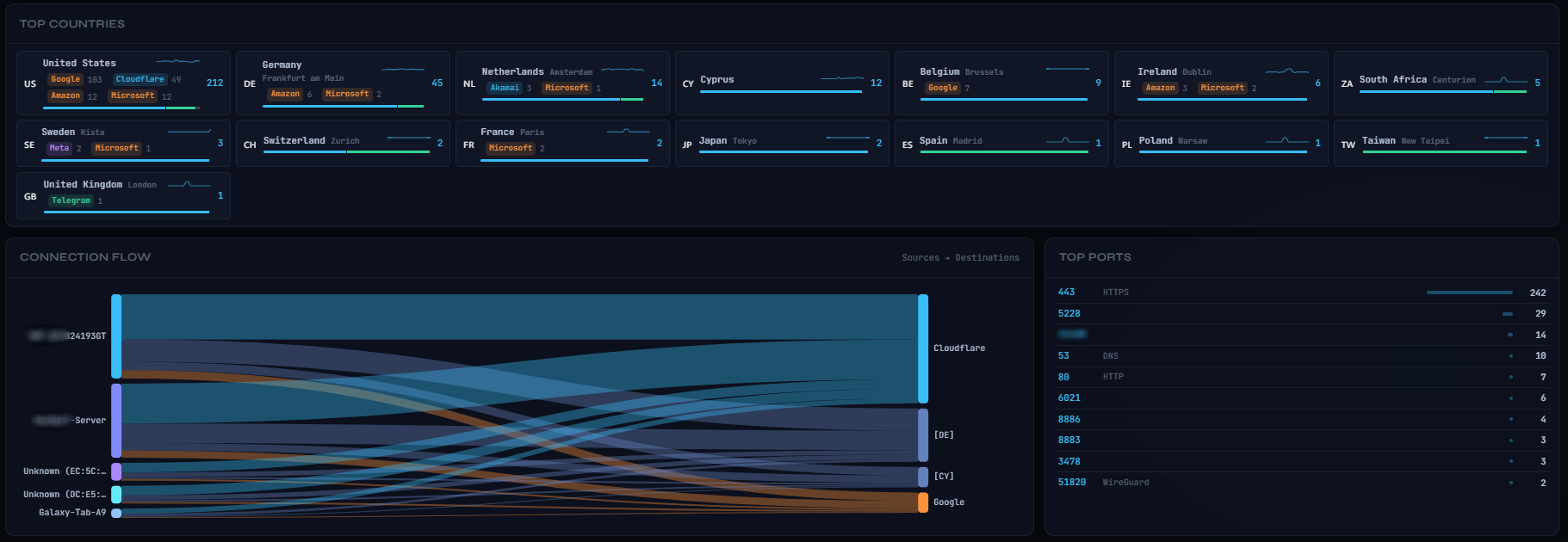Click the Taiwan New Taipei card
1568x542 pixels.
tap(1441, 144)
